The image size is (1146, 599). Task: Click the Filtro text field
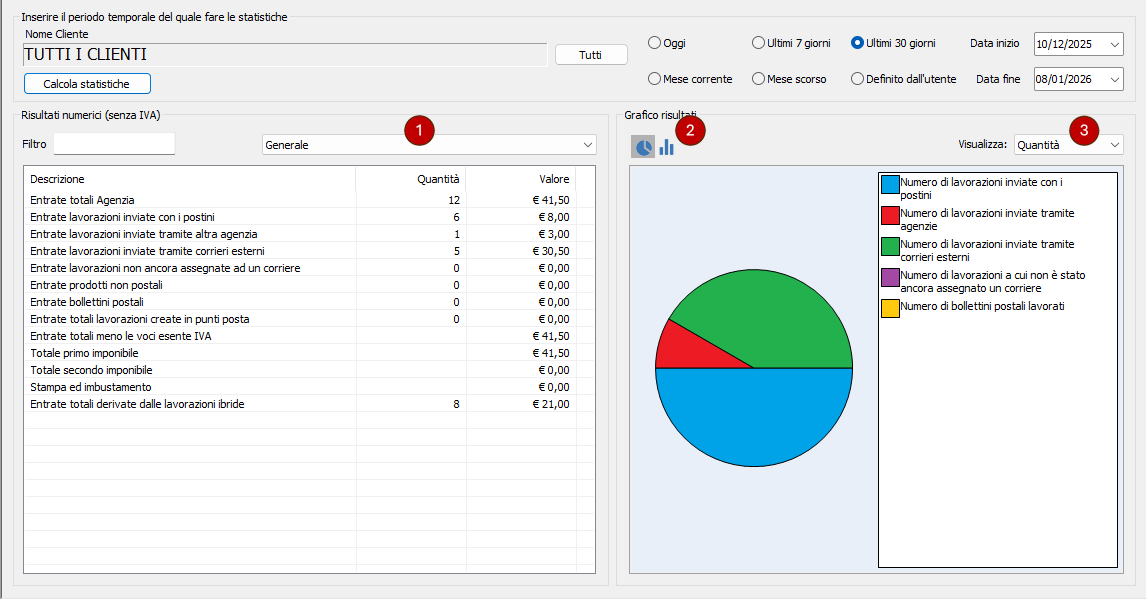tap(114, 144)
